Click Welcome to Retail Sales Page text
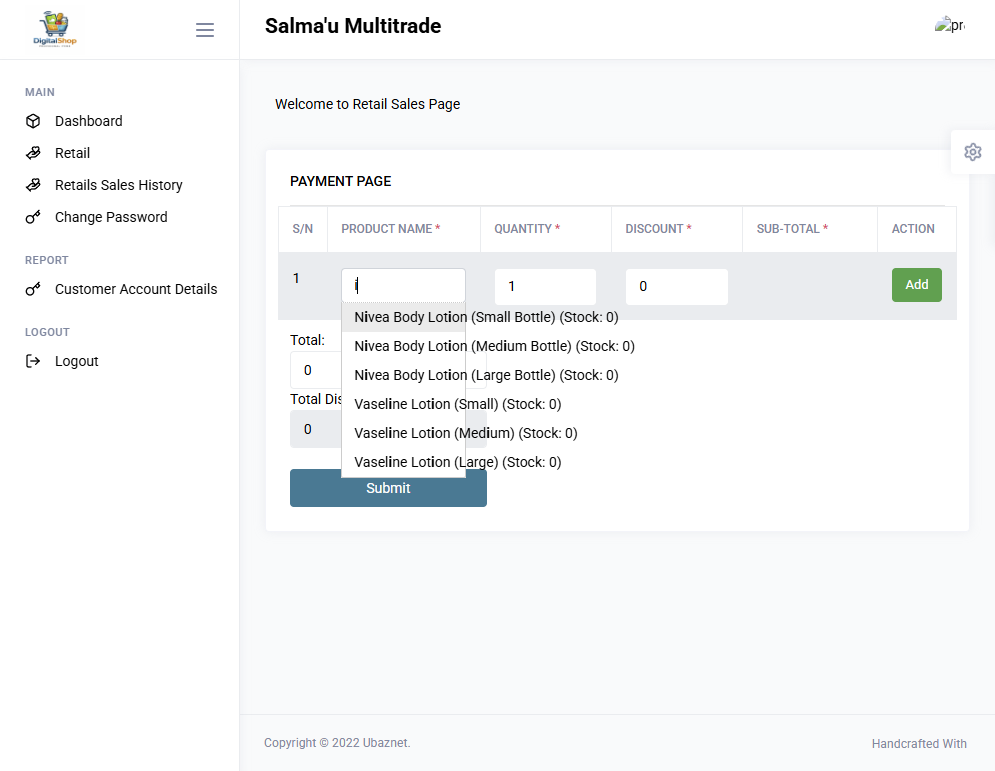 coord(367,104)
